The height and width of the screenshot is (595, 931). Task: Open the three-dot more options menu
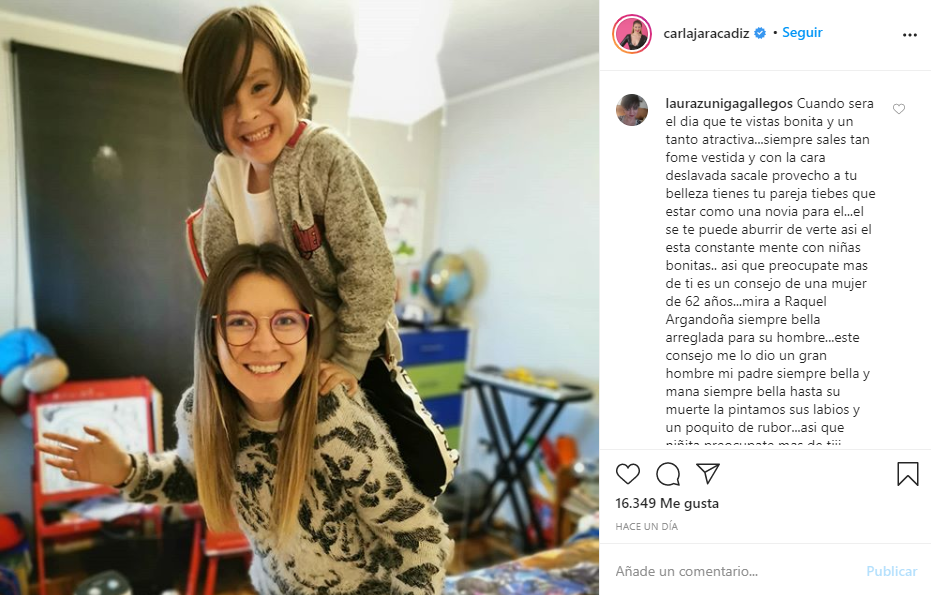[x=910, y=35]
